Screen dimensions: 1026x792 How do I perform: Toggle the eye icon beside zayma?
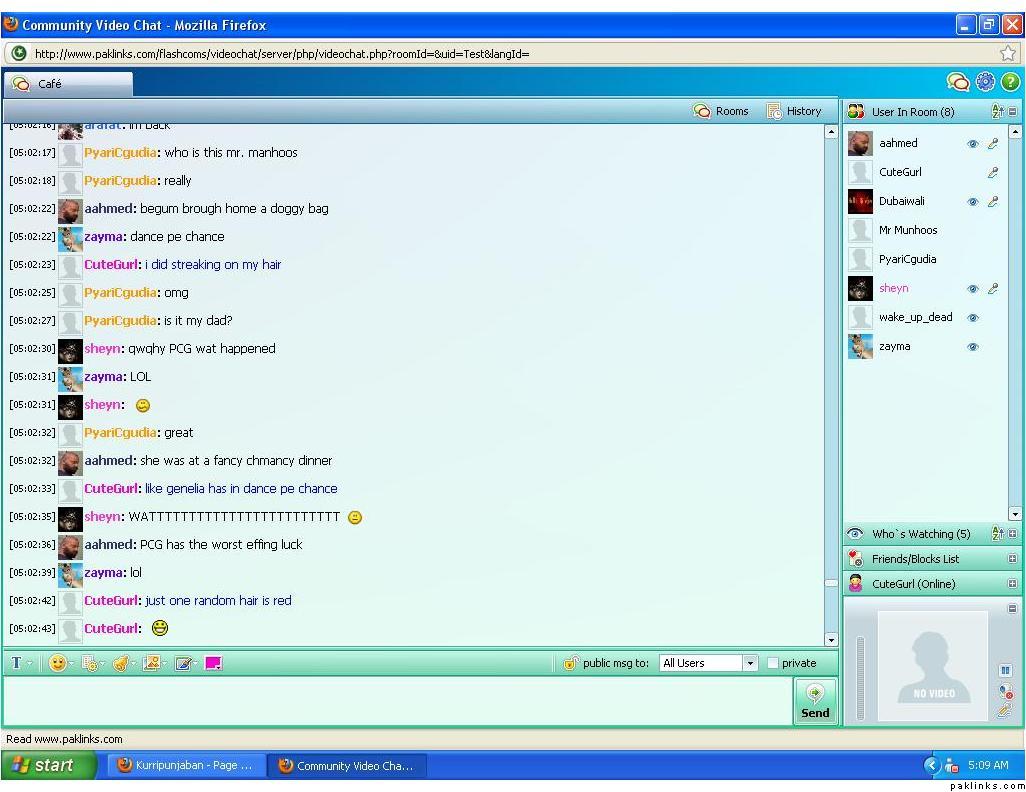pos(972,347)
